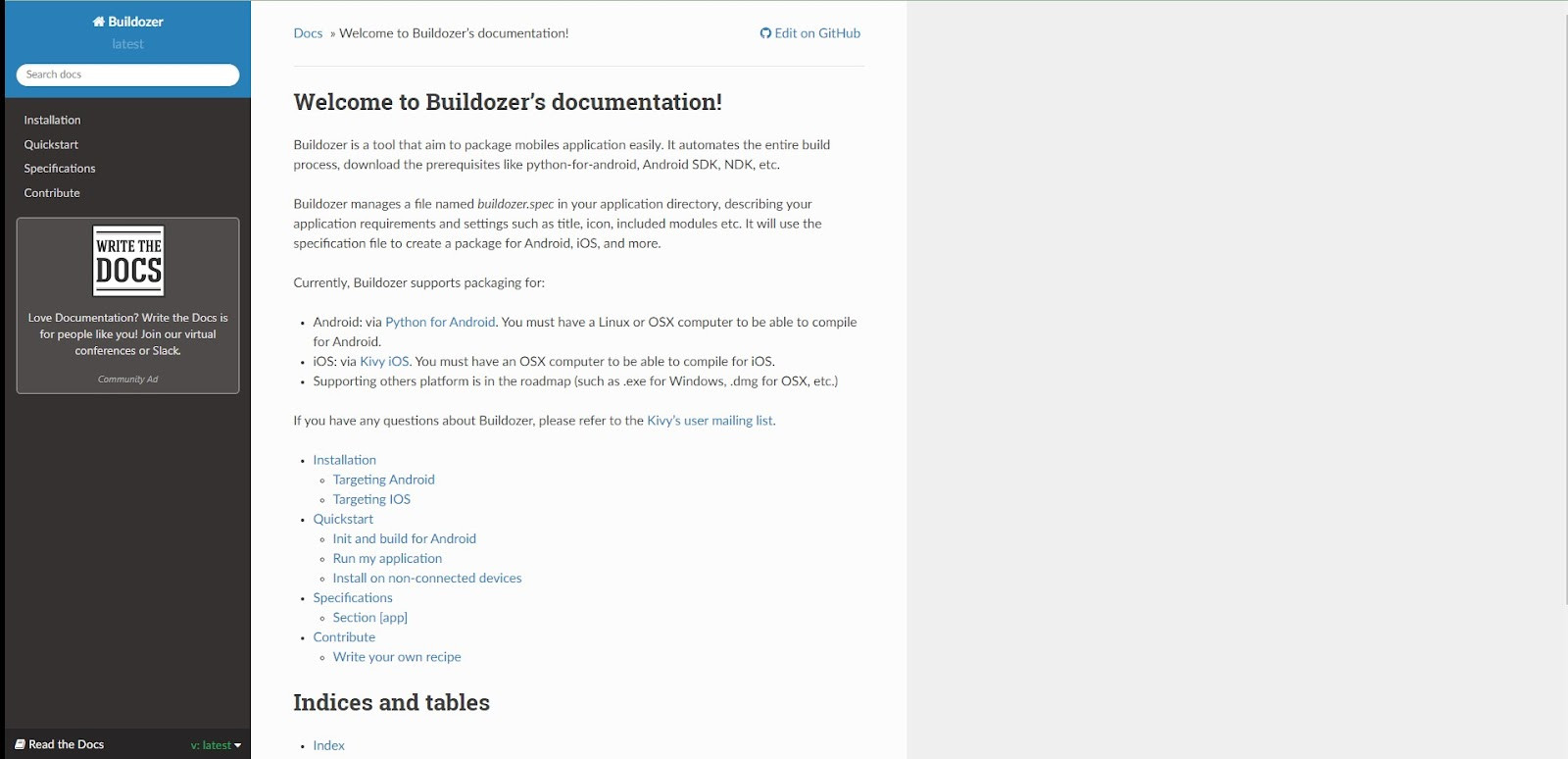Go to Run my application section
1568x759 pixels.
coord(387,558)
